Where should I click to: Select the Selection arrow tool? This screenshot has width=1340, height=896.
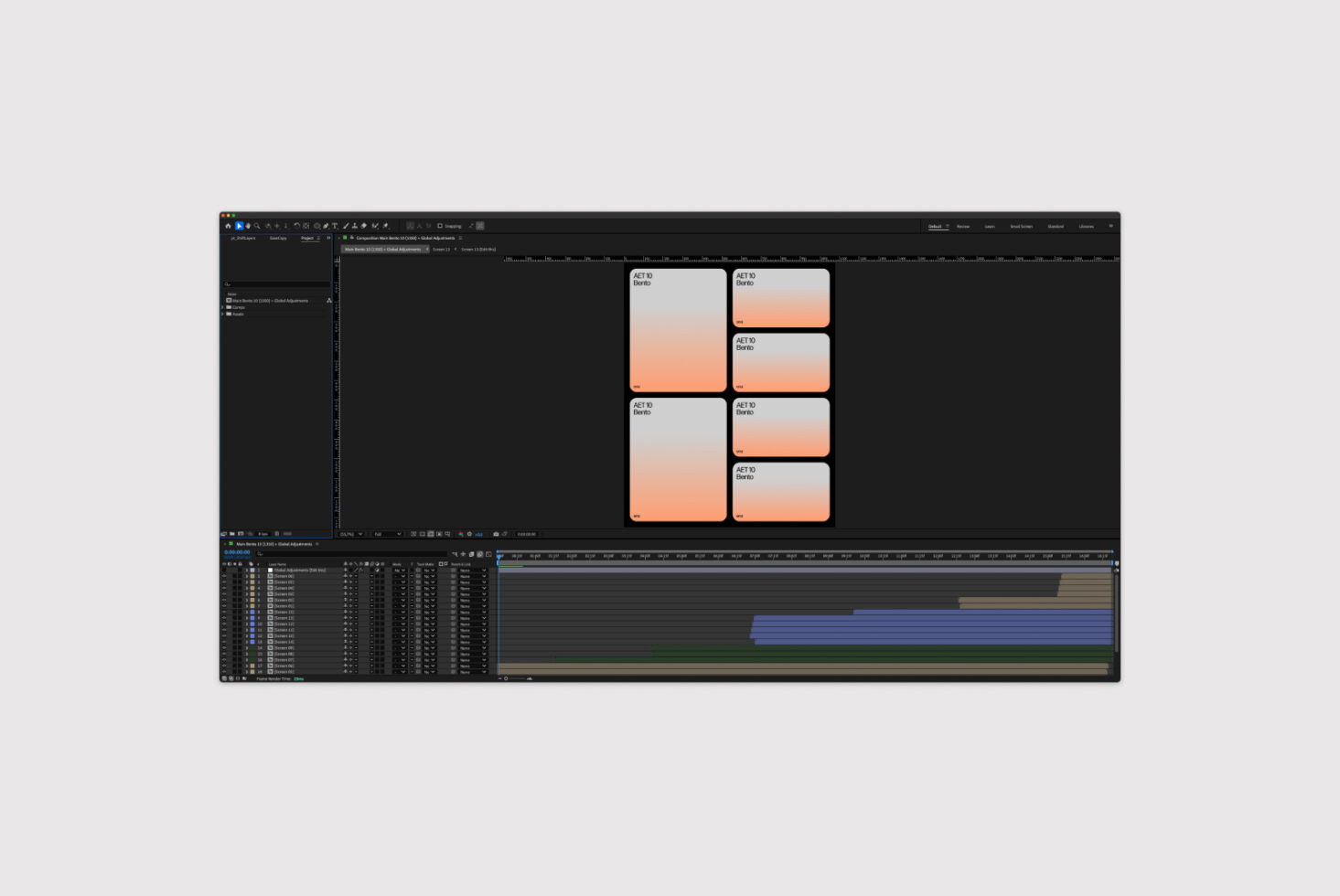pyautogui.click(x=239, y=226)
